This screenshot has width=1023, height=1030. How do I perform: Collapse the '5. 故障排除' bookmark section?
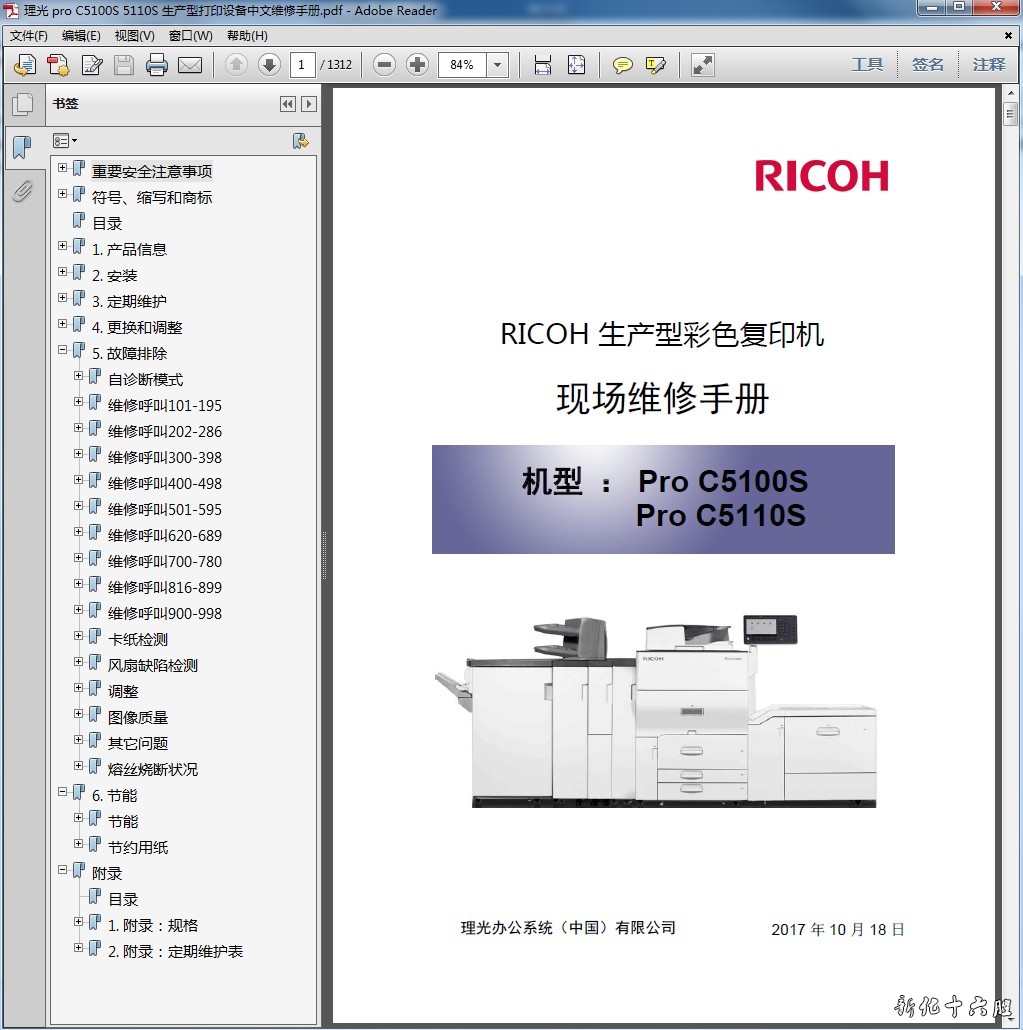point(63,350)
